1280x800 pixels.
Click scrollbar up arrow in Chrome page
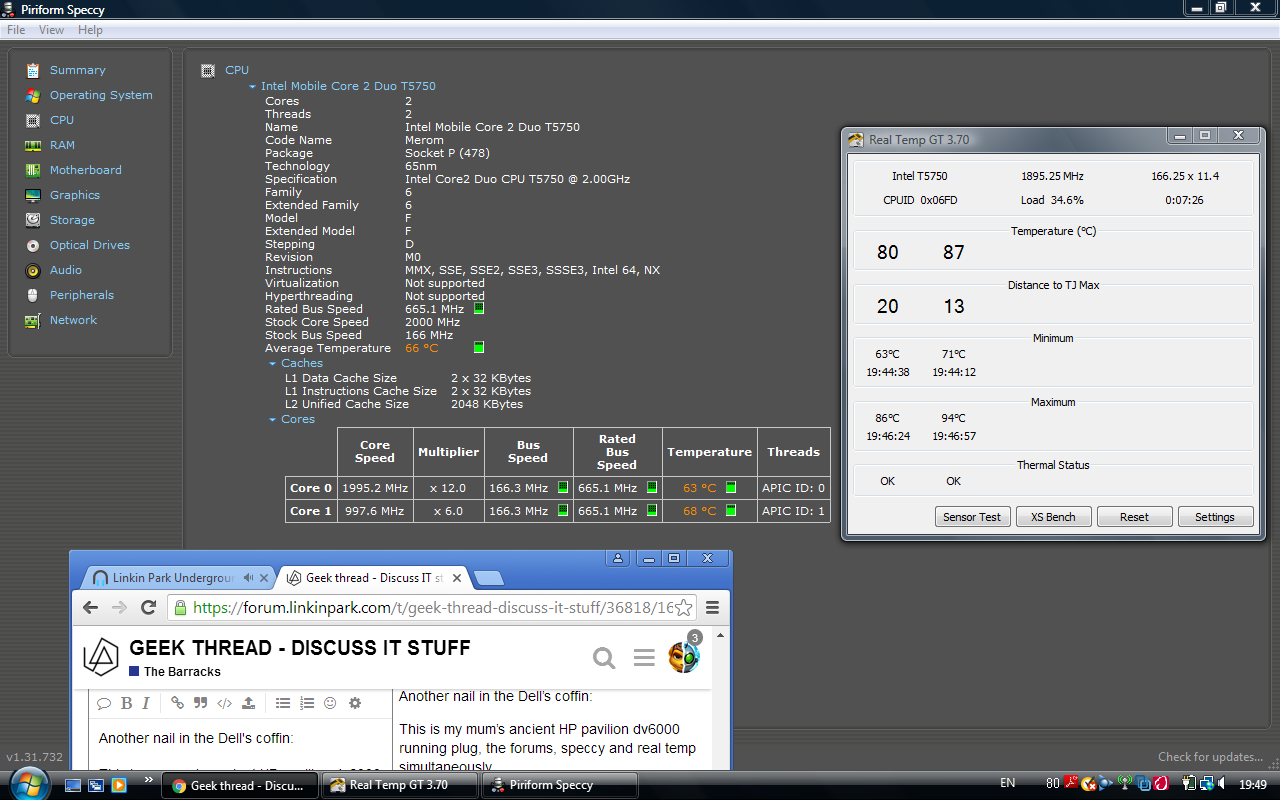(720, 636)
